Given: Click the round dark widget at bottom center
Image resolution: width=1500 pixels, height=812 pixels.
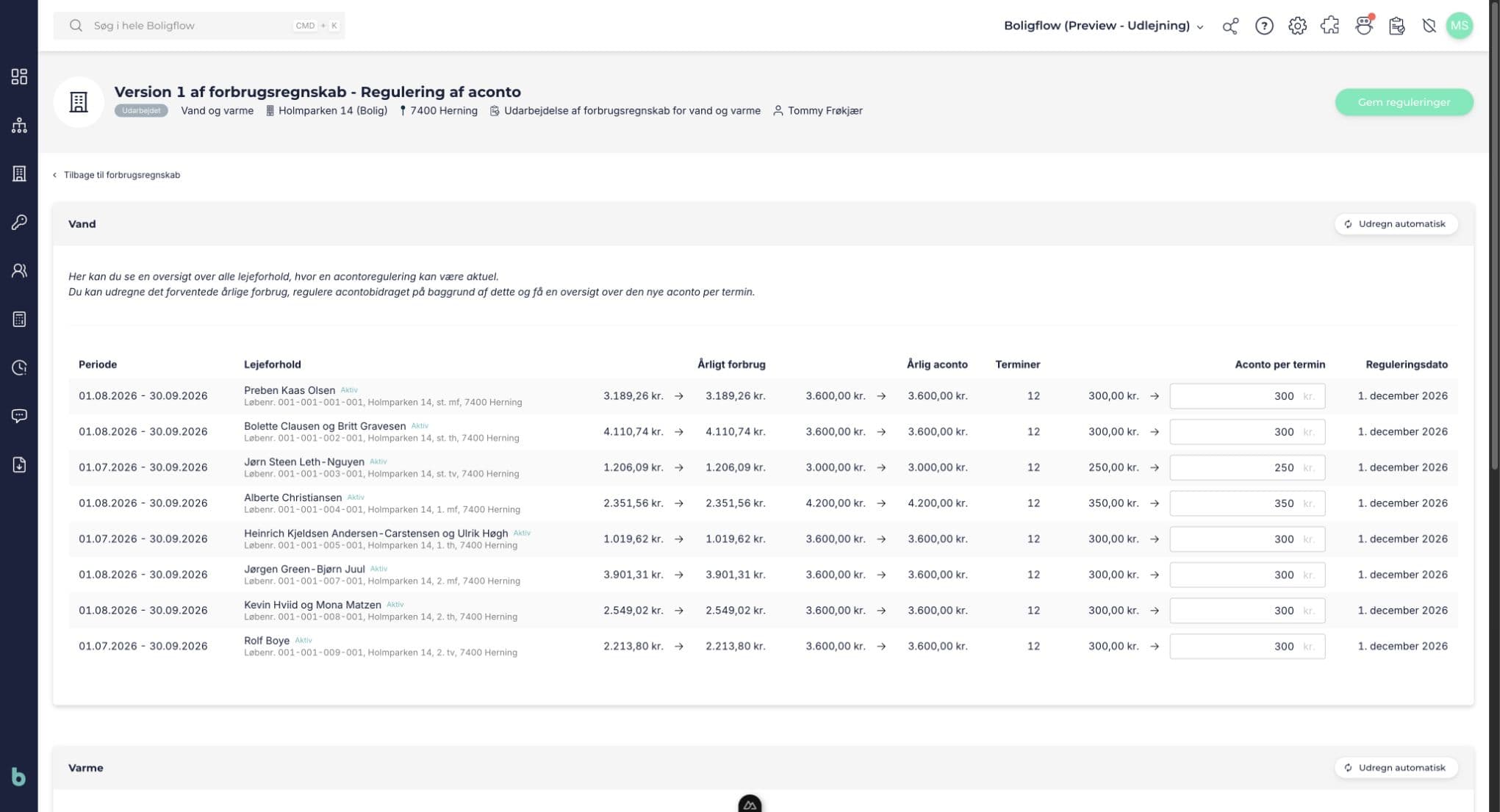Looking at the screenshot, I should tap(750, 804).
